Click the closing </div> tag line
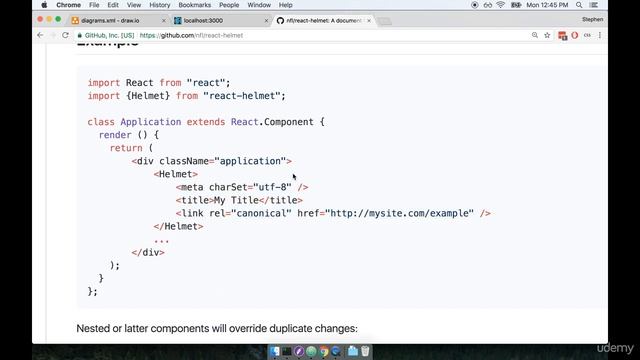Image resolution: width=640 pixels, height=360 pixels. coord(148,253)
